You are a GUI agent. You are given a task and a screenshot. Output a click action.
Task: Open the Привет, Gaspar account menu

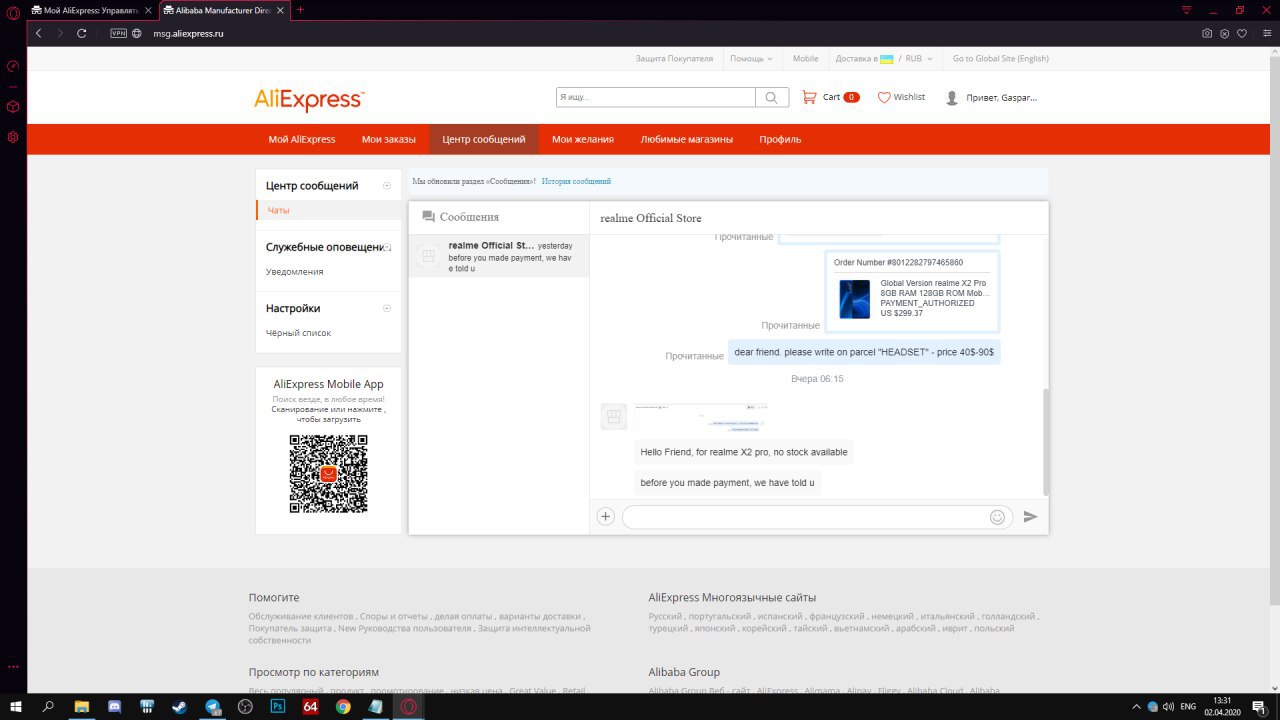[x=992, y=98]
